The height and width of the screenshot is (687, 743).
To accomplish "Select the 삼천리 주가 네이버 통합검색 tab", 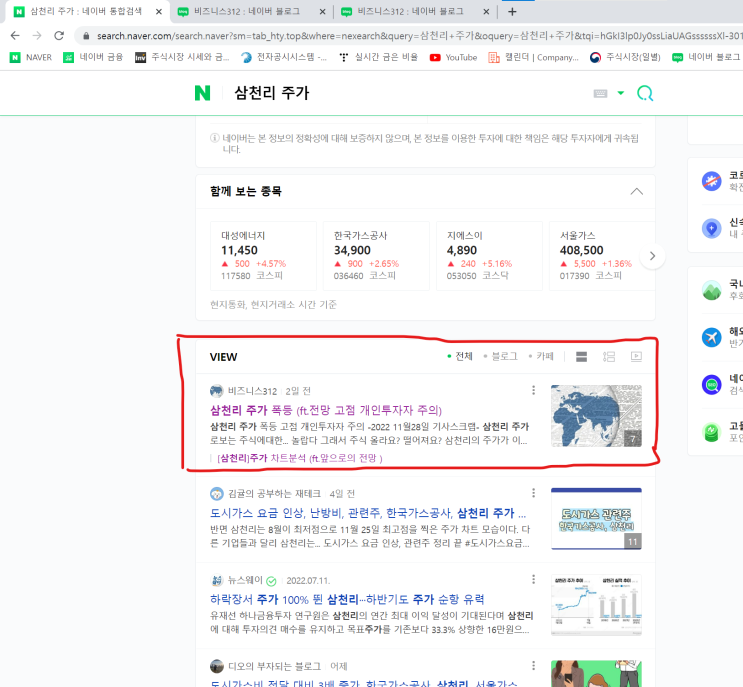I will (x=85, y=12).
